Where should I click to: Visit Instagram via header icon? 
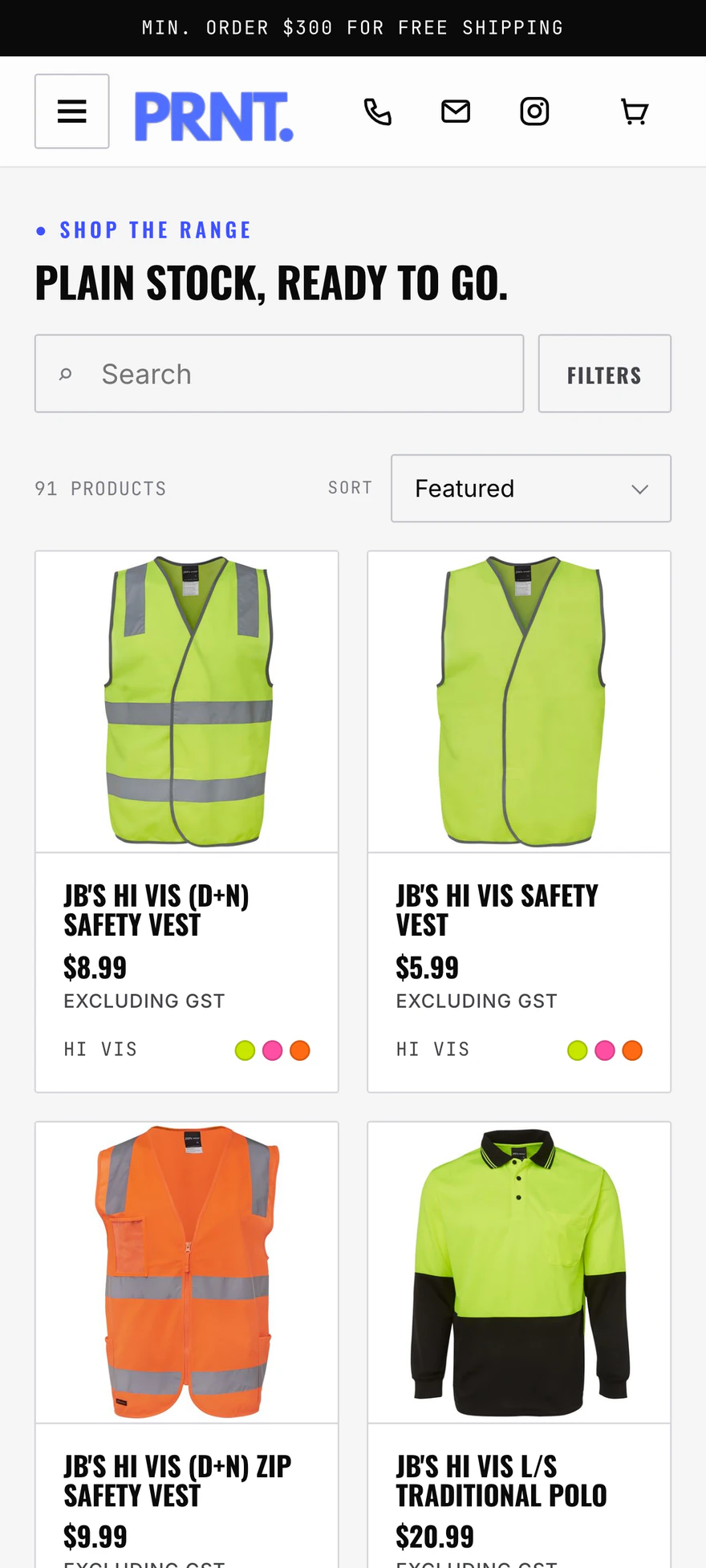[534, 112]
